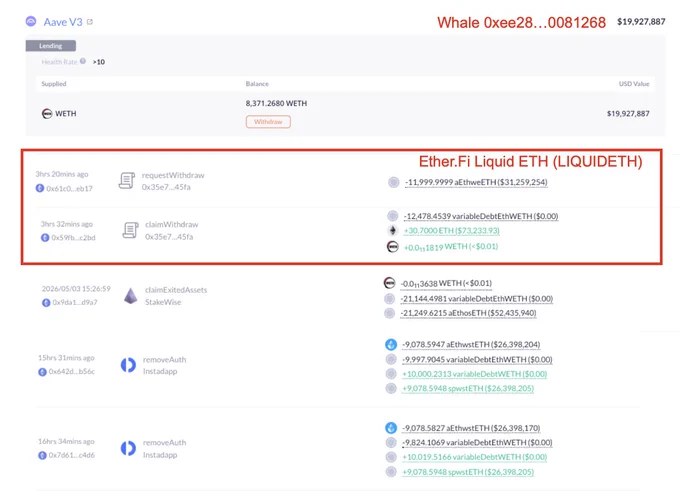Click StakeWise protocol name
The width and height of the screenshot is (680, 502).
tap(163, 302)
